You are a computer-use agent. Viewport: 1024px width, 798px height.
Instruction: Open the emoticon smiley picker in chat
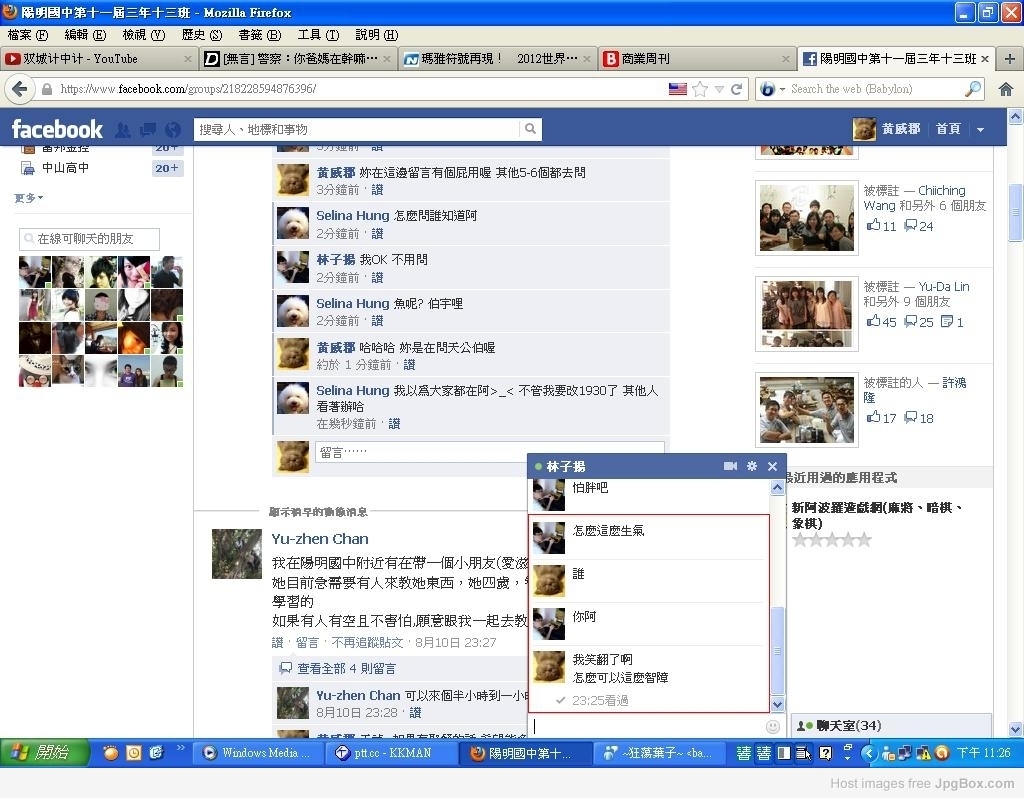772,726
